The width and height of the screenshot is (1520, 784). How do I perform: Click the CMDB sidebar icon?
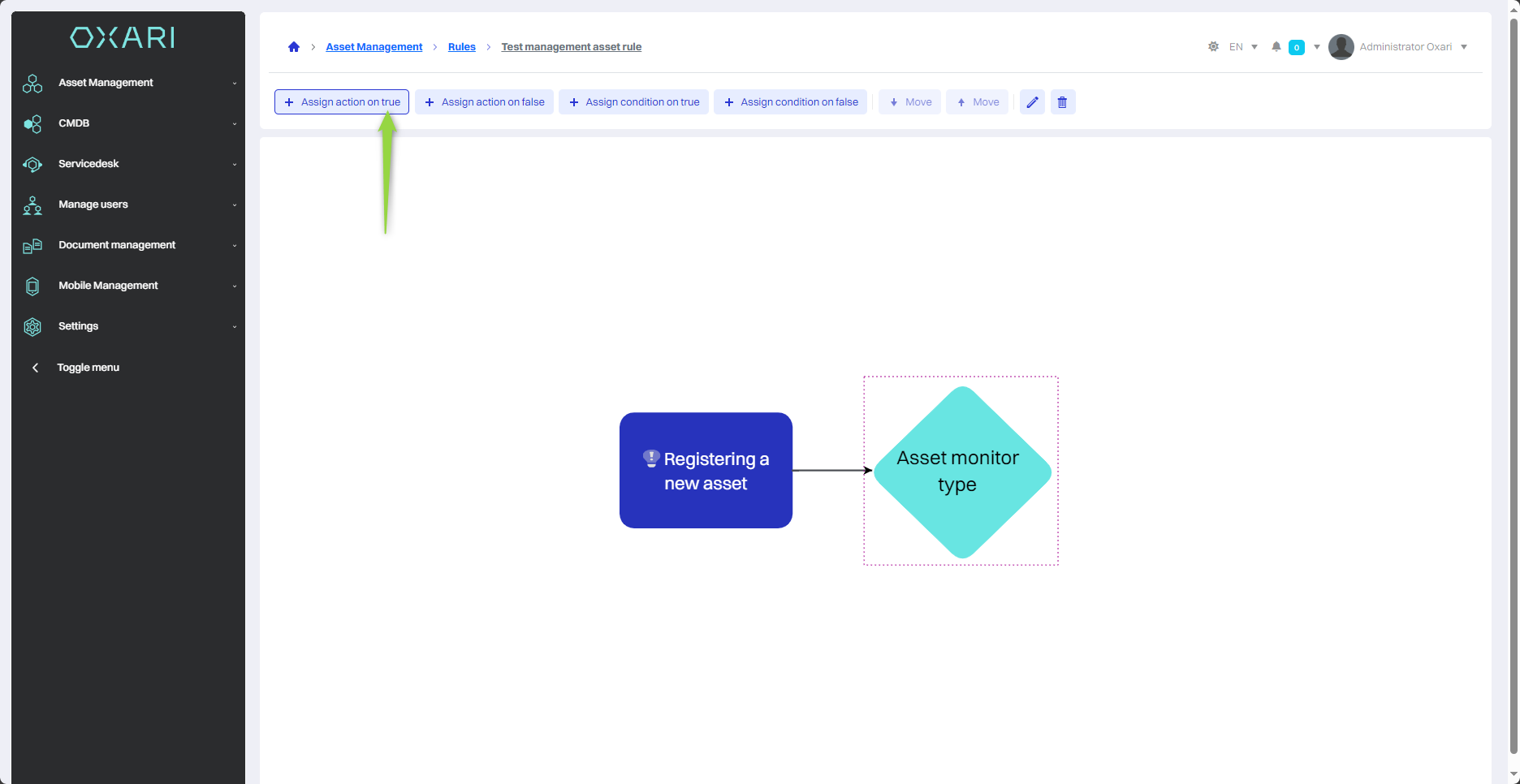click(x=32, y=123)
